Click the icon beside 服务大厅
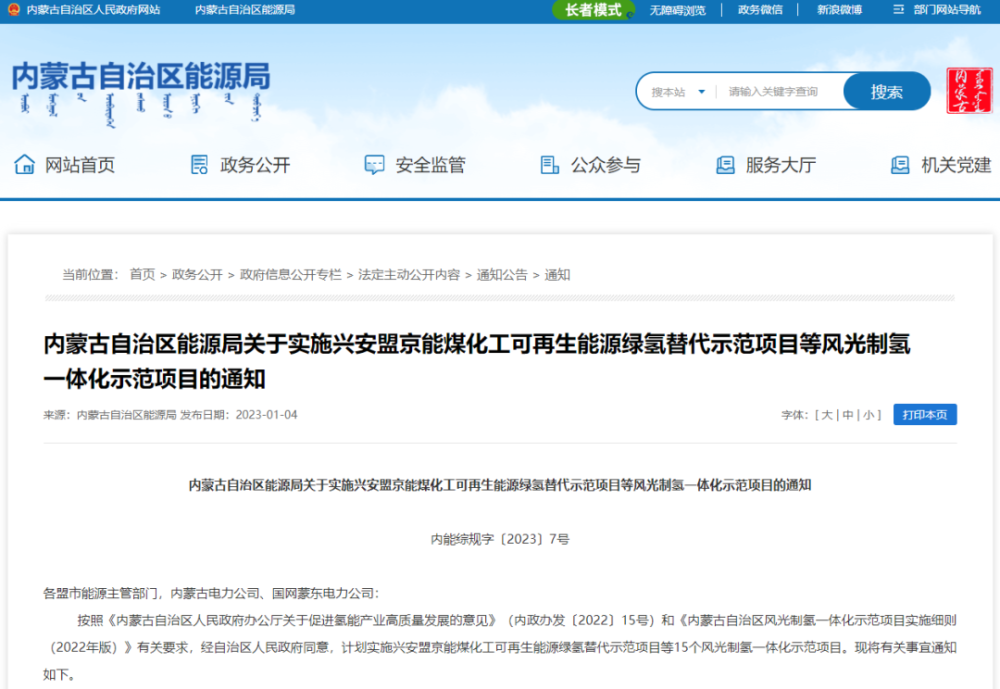The image size is (1000, 689). pyautogui.click(x=725, y=165)
